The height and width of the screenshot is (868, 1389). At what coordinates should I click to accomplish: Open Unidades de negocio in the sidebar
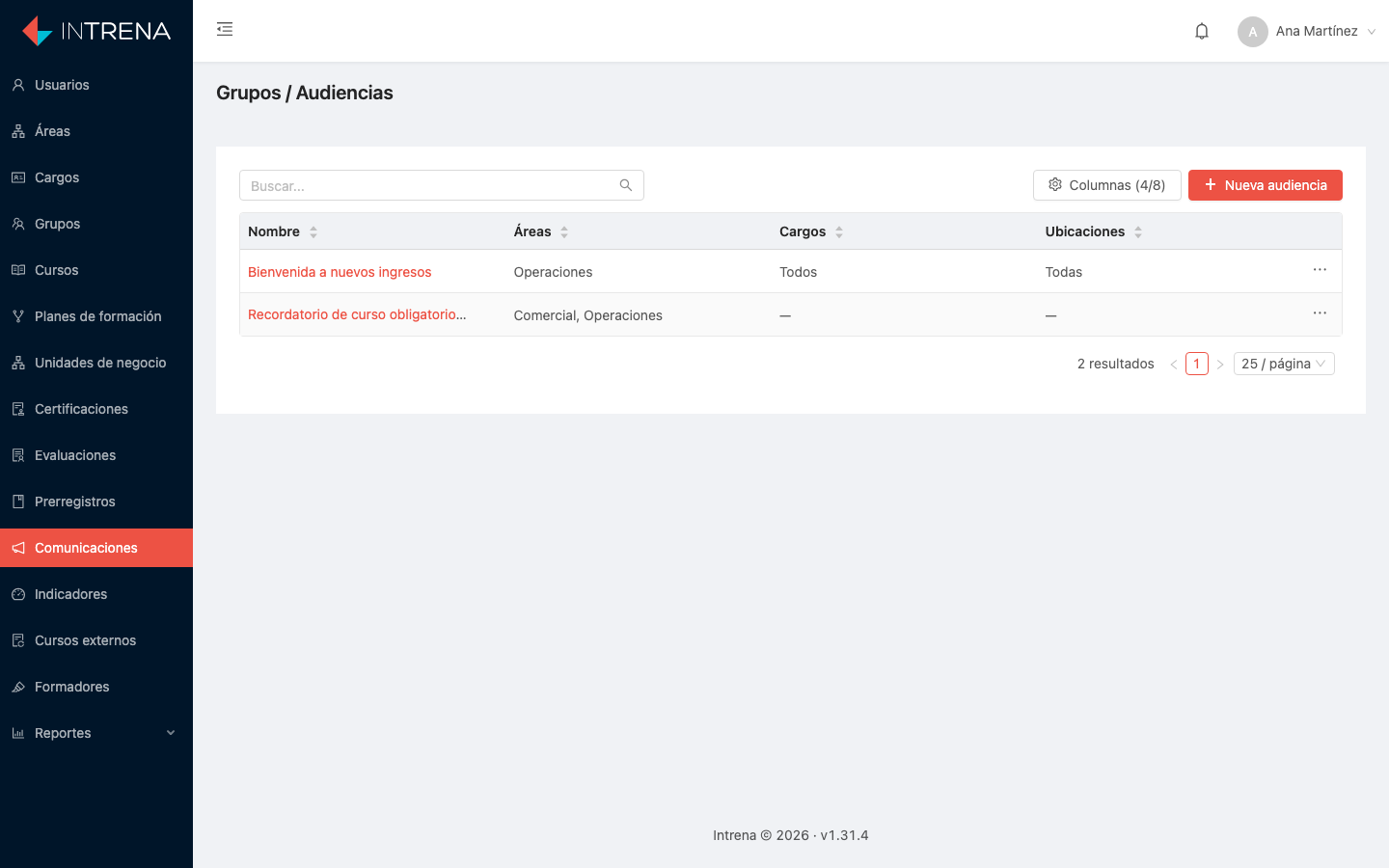coord(96,363)
